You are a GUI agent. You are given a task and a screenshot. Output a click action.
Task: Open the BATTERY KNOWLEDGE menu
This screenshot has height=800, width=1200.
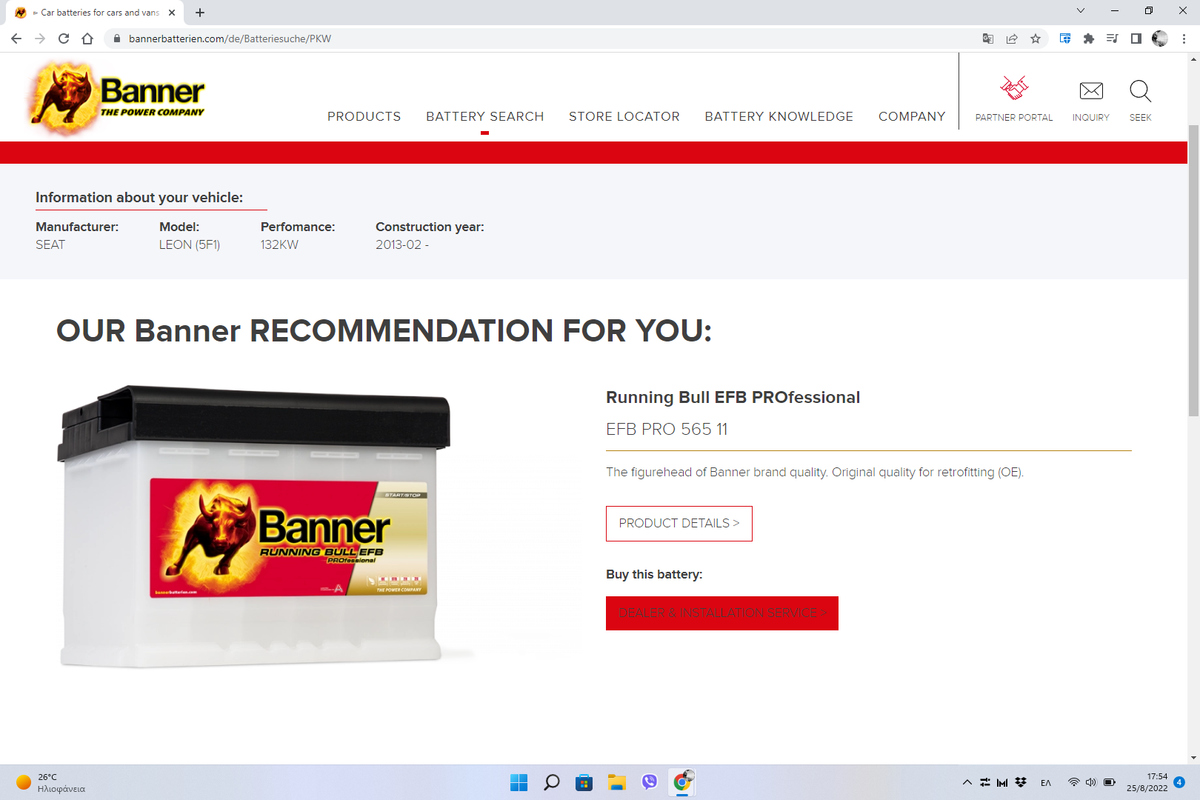pyautogui.click(x=779, y=117)
